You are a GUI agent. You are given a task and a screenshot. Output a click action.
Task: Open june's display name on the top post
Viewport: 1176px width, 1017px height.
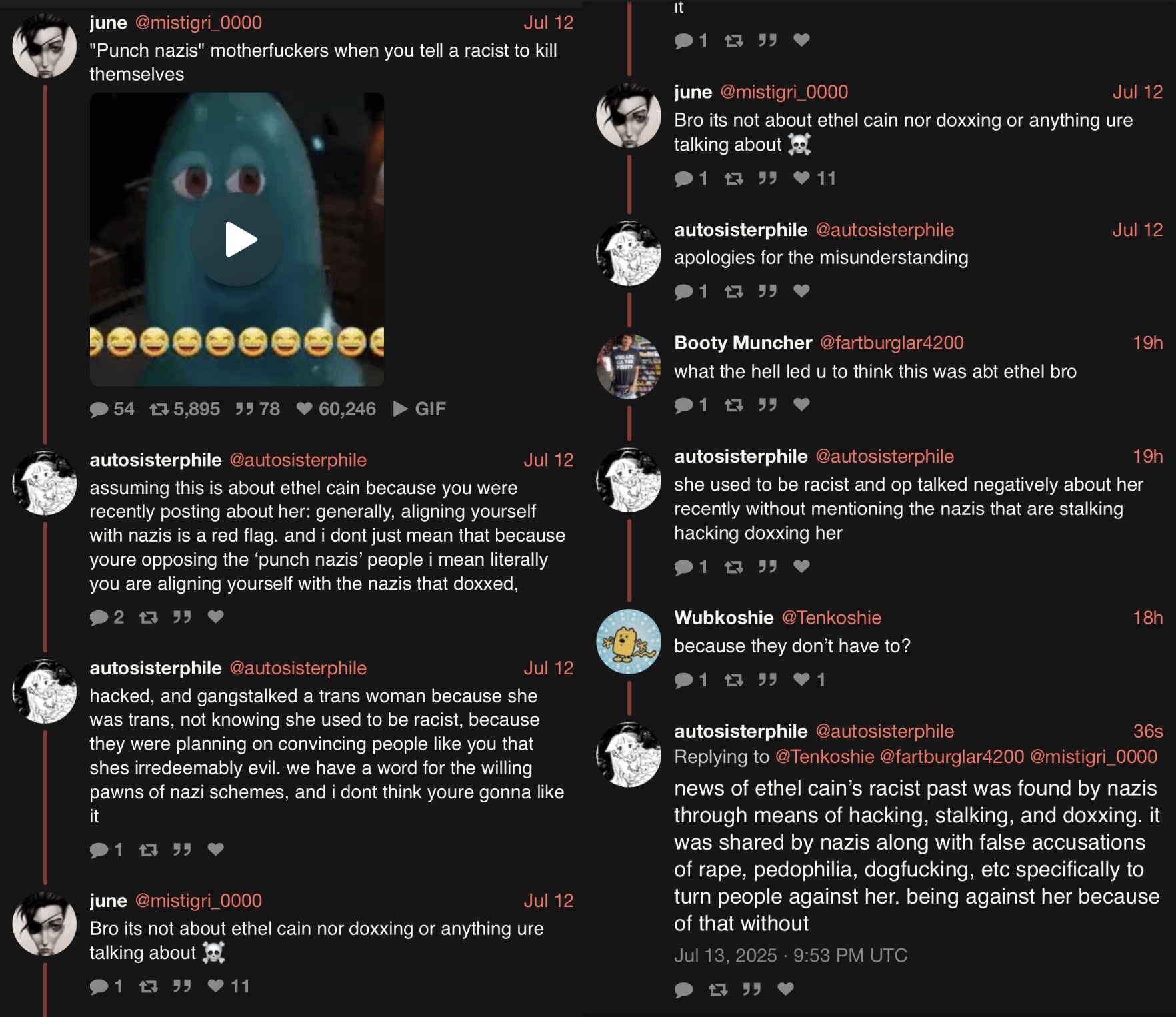pos(109,23)
